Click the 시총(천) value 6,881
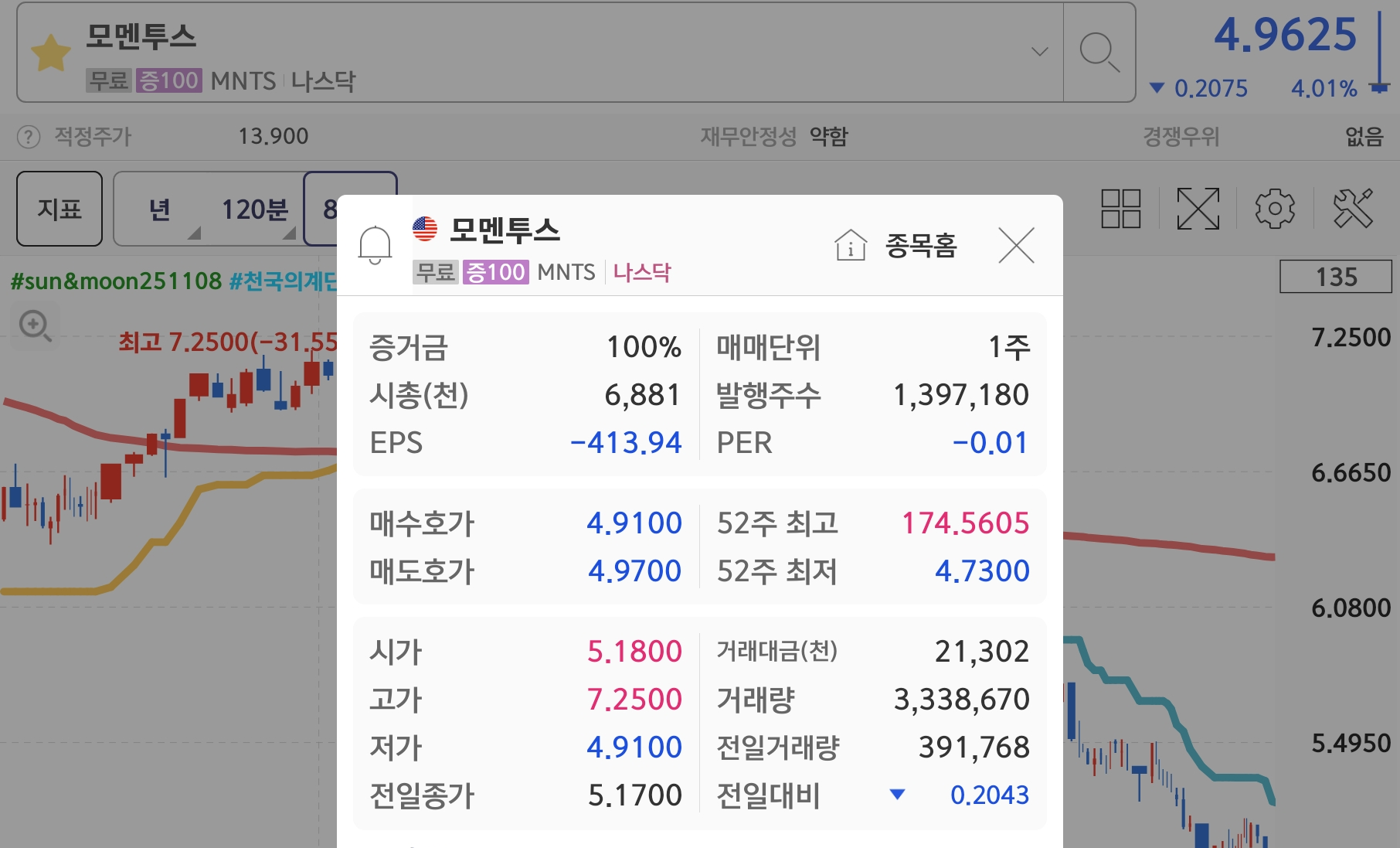This screenshot has width=1400, height=848. [643, 395]
